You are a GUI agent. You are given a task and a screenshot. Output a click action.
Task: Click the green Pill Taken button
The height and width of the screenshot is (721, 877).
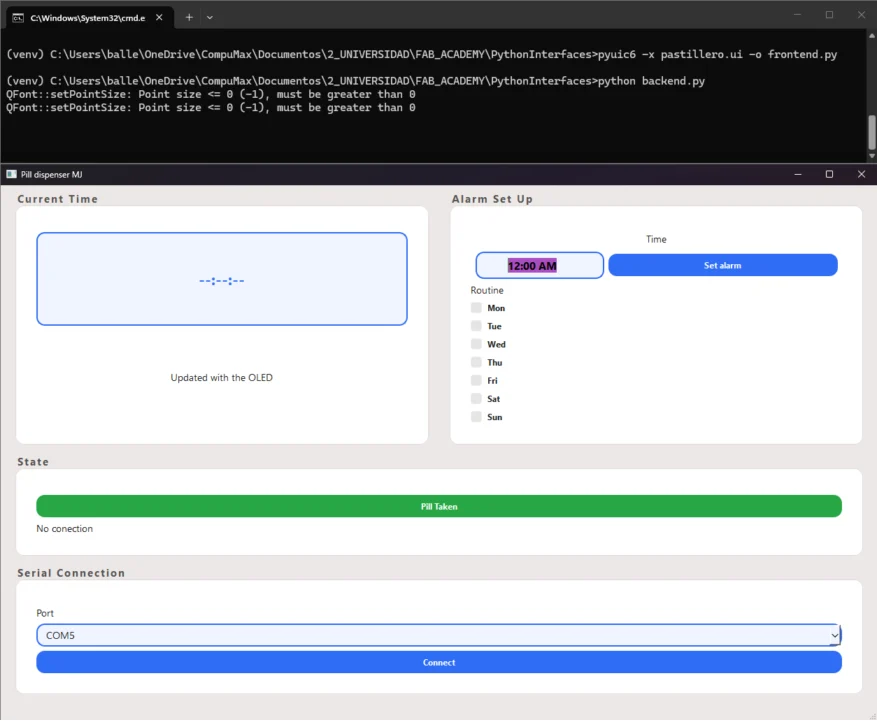click(x=438, y=506)
